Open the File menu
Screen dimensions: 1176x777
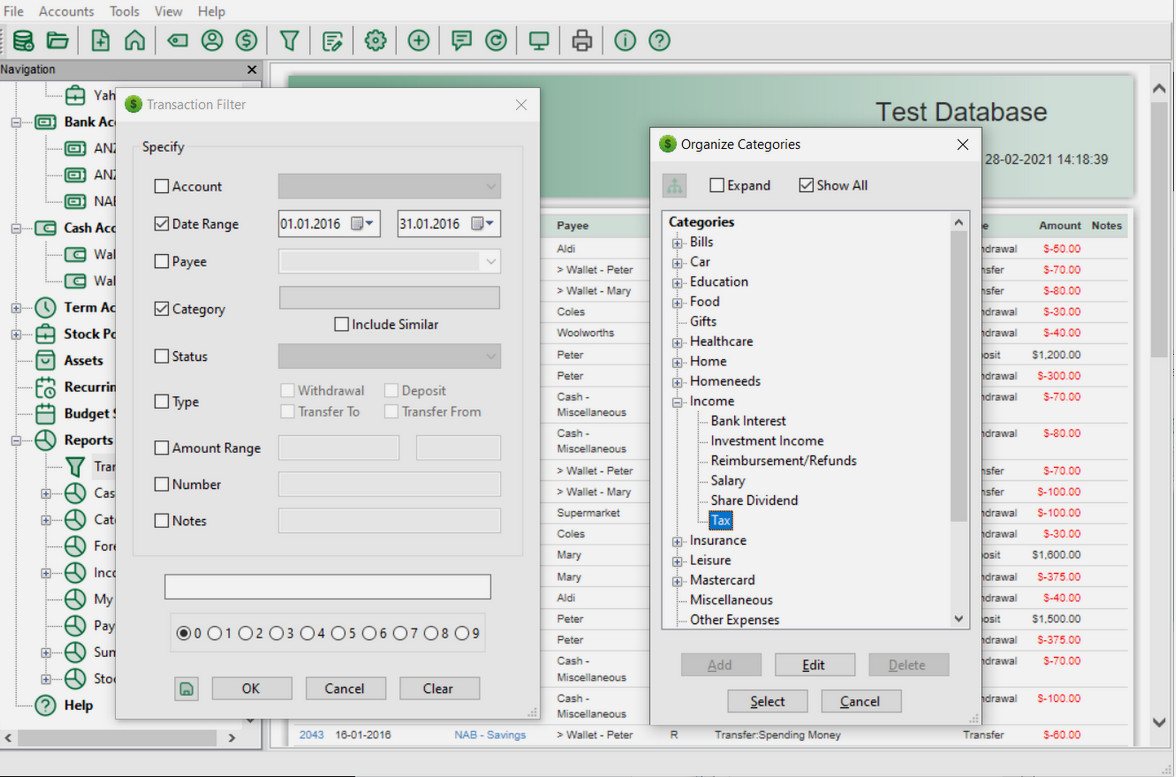[14, 11]
